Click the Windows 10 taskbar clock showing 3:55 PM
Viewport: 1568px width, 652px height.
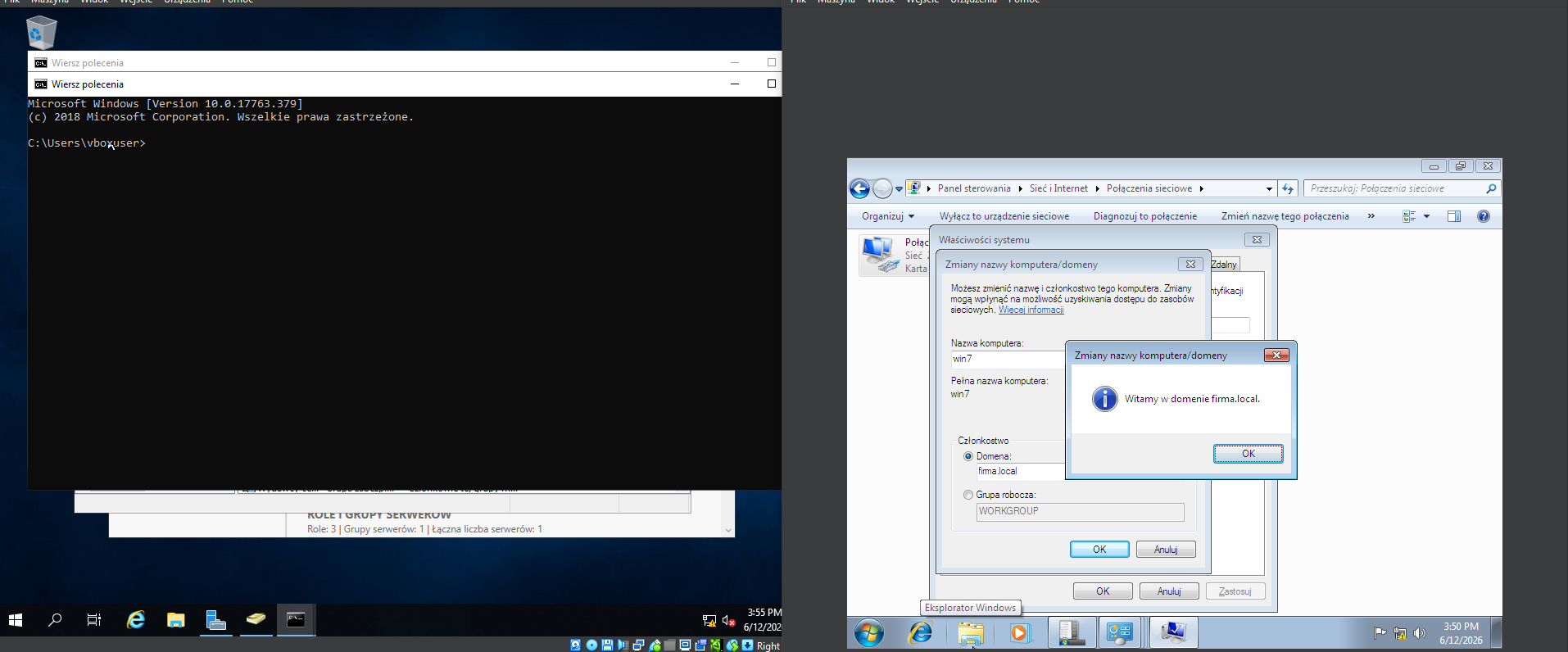click(764, 620)
